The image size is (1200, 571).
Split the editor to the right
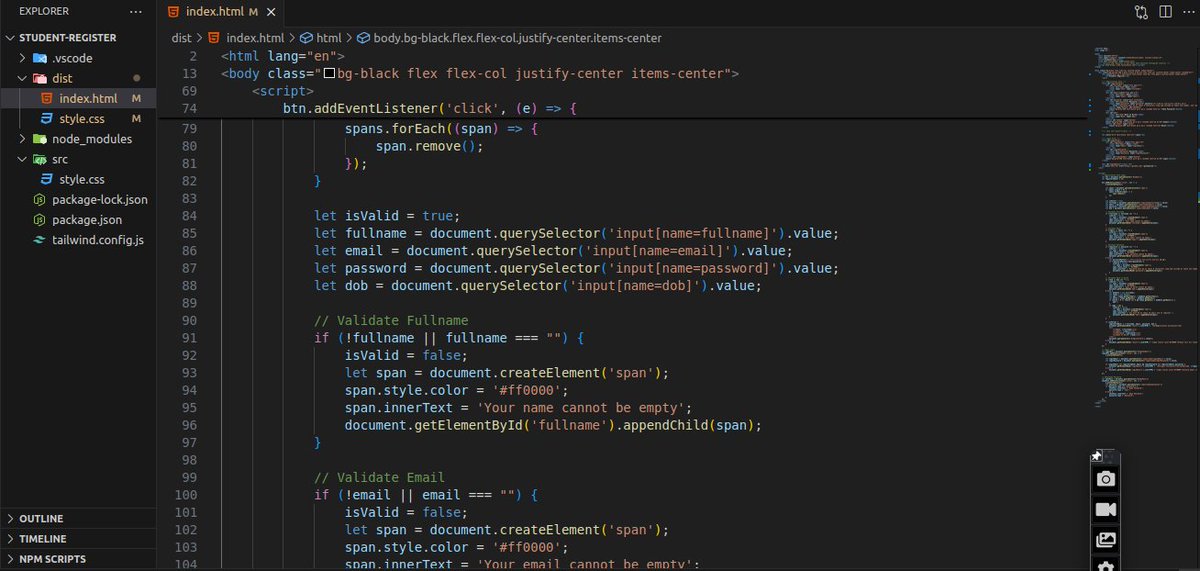1164,12
